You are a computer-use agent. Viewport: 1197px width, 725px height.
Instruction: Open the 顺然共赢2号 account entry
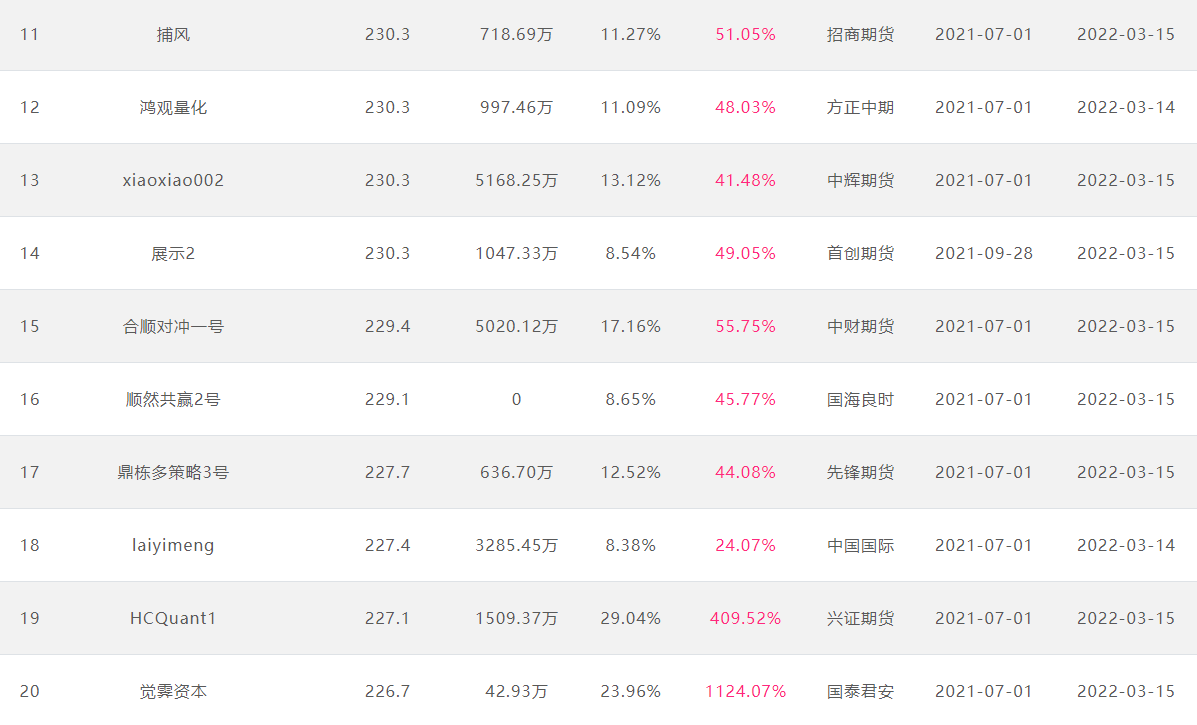click(173, 399)
